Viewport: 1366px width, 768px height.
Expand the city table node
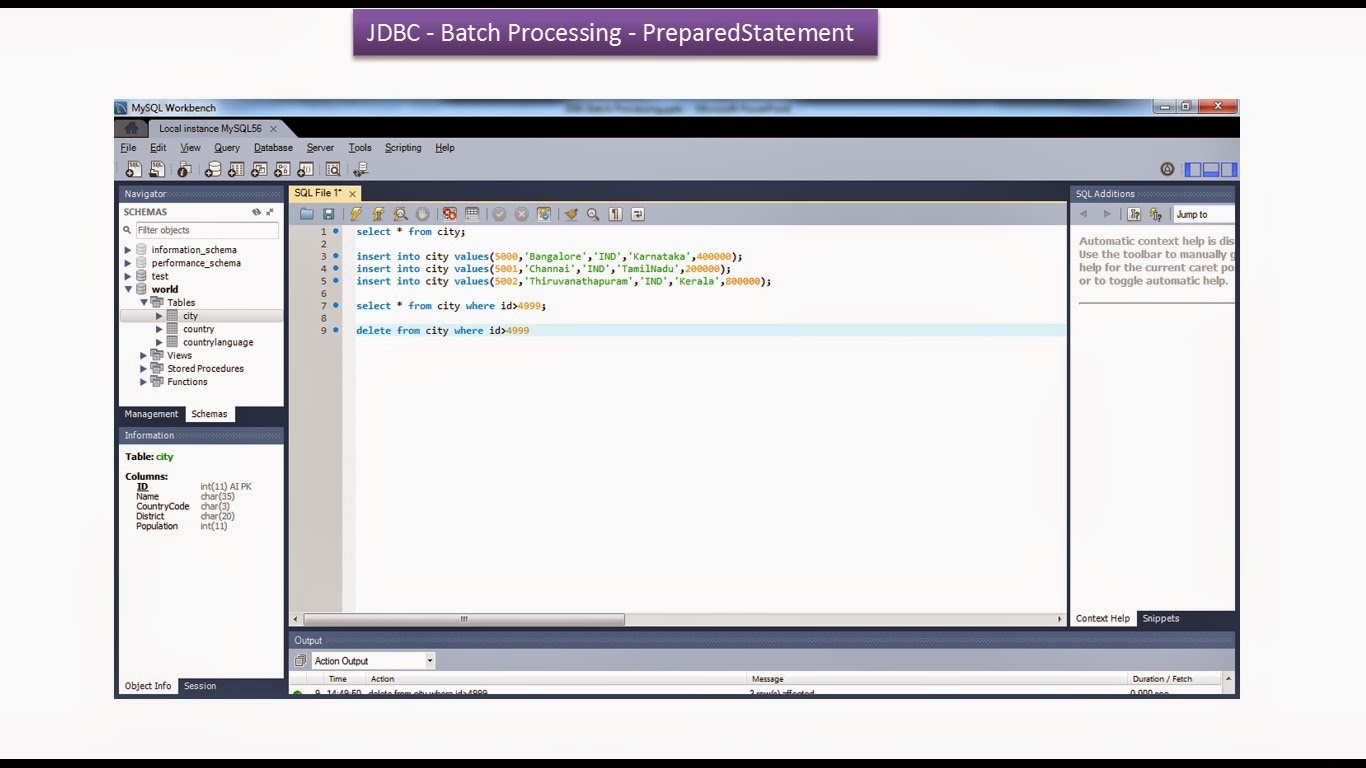[159, 316]
